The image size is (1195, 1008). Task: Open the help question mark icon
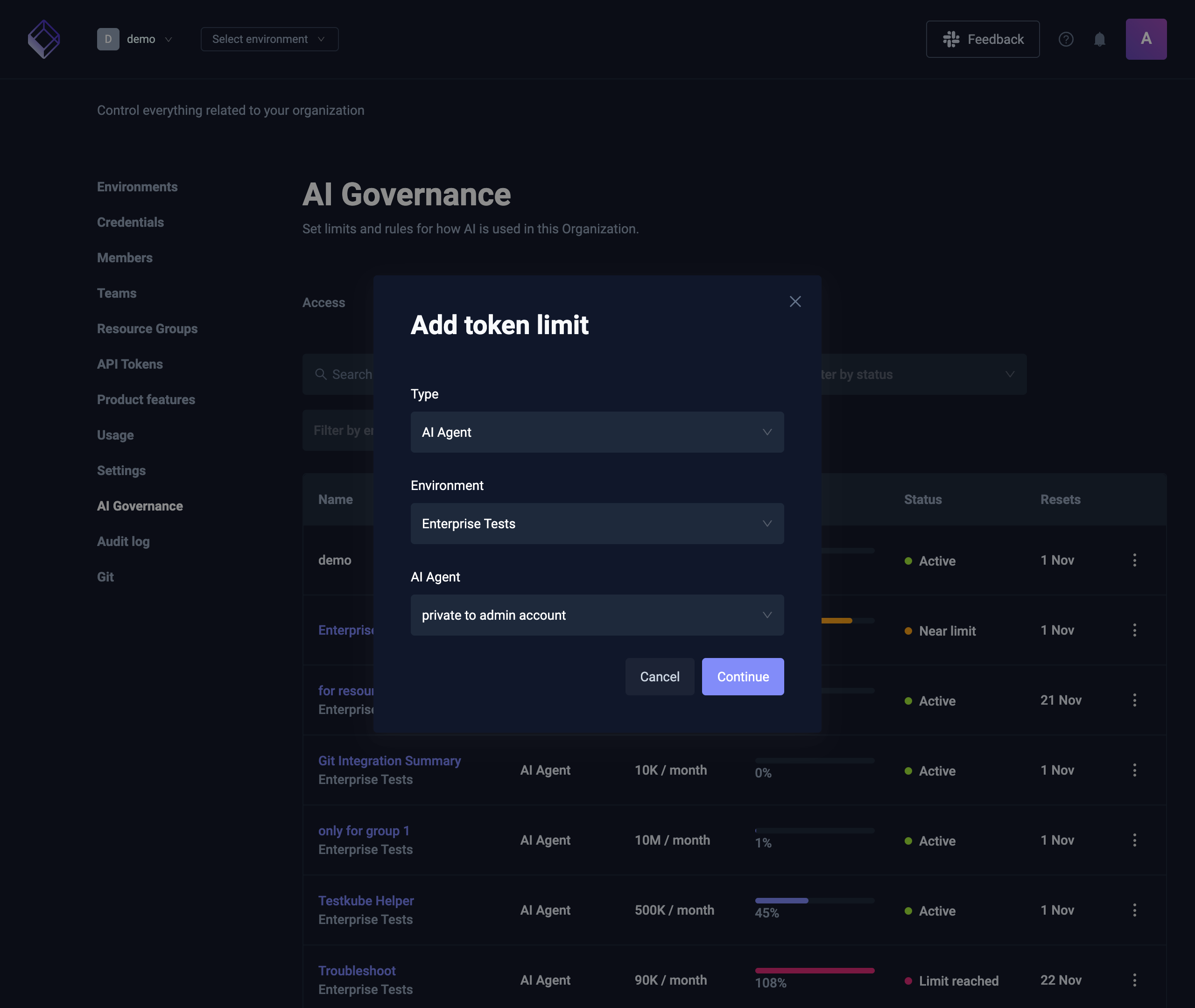tap(1066, 39)
